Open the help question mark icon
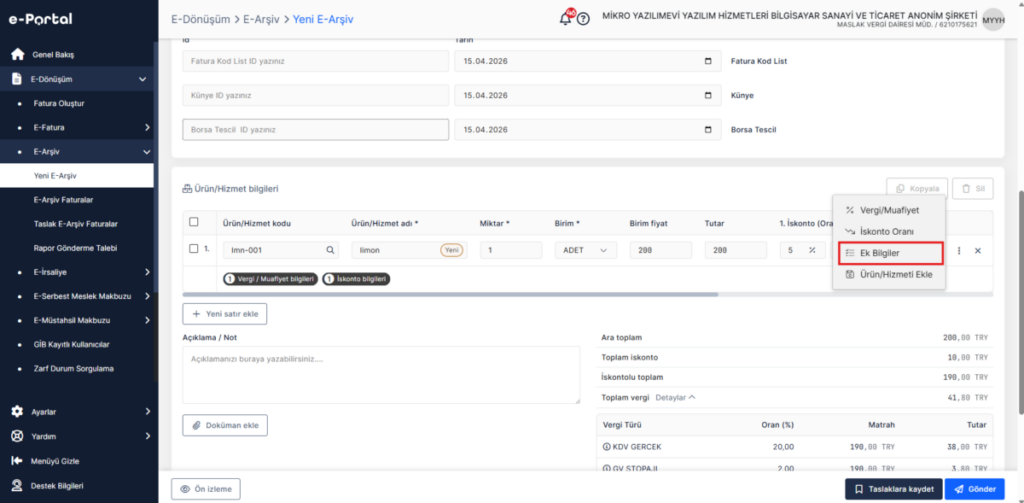 coord(583,19)
